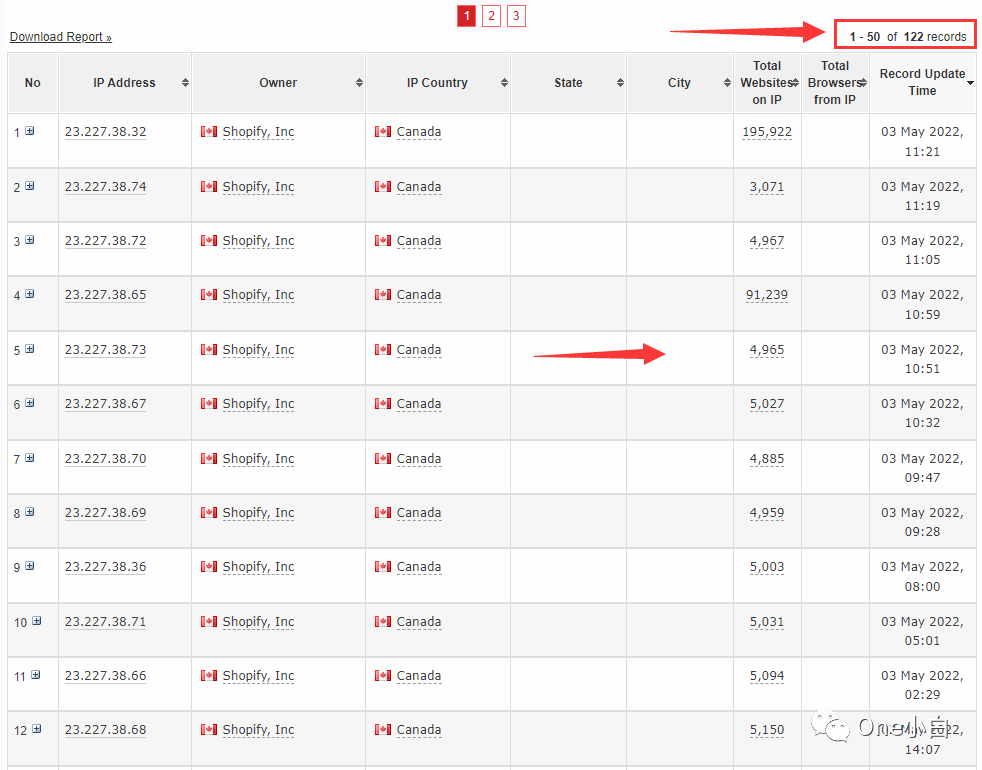The height and width of the screenshot is (770, 982).
Task: Open IP address 23.227.38.65
Action: [x=105, y=294]
